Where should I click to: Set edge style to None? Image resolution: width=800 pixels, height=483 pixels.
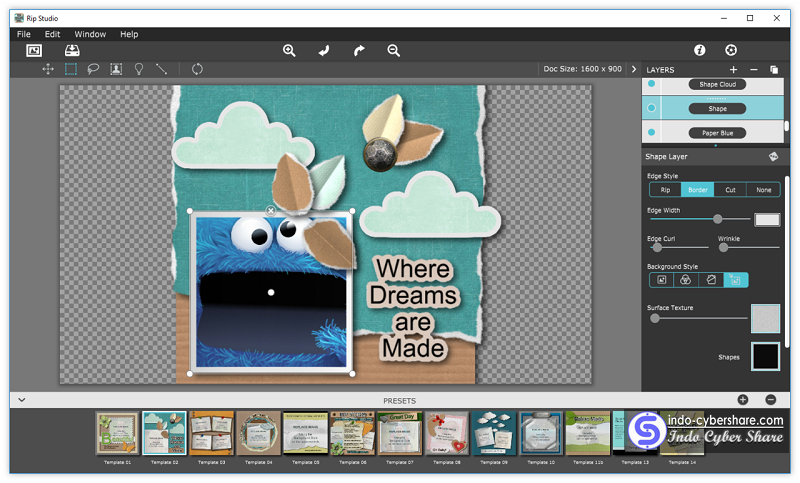(x=763, y=190)
